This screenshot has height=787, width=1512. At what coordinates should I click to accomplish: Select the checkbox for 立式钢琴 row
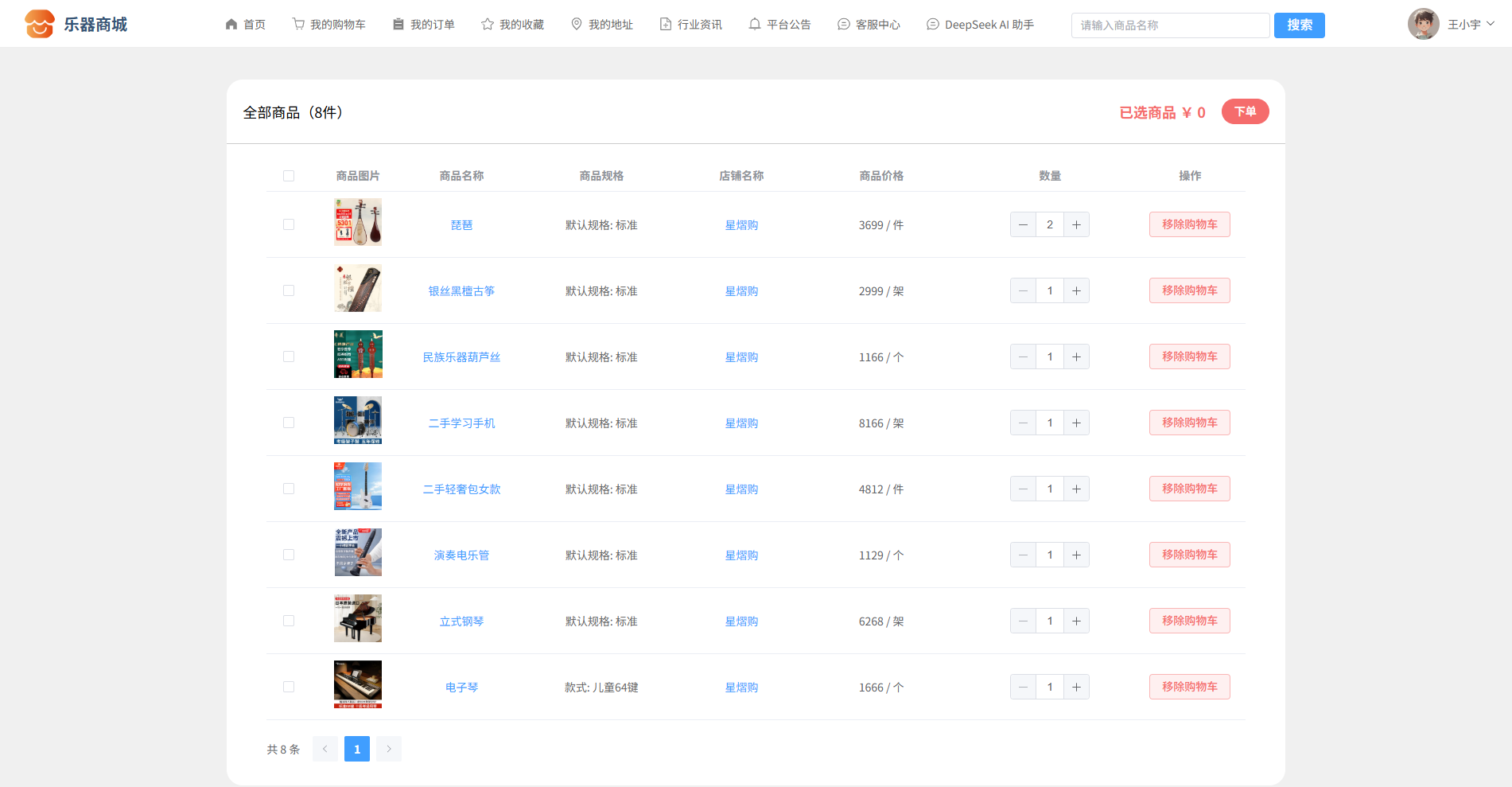289,621
